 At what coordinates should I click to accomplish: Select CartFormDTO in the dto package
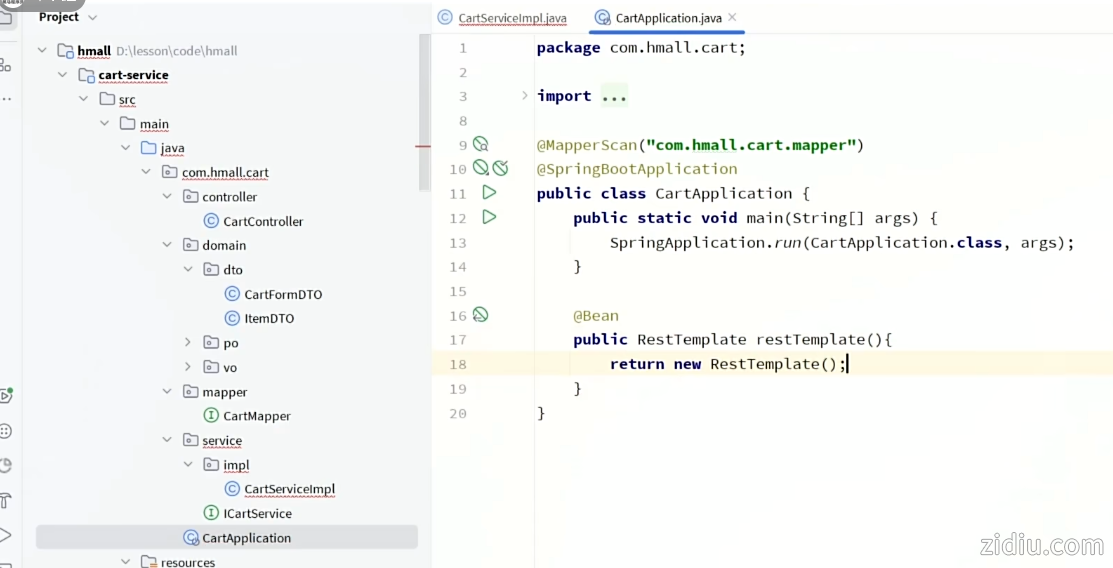point(283,294)
